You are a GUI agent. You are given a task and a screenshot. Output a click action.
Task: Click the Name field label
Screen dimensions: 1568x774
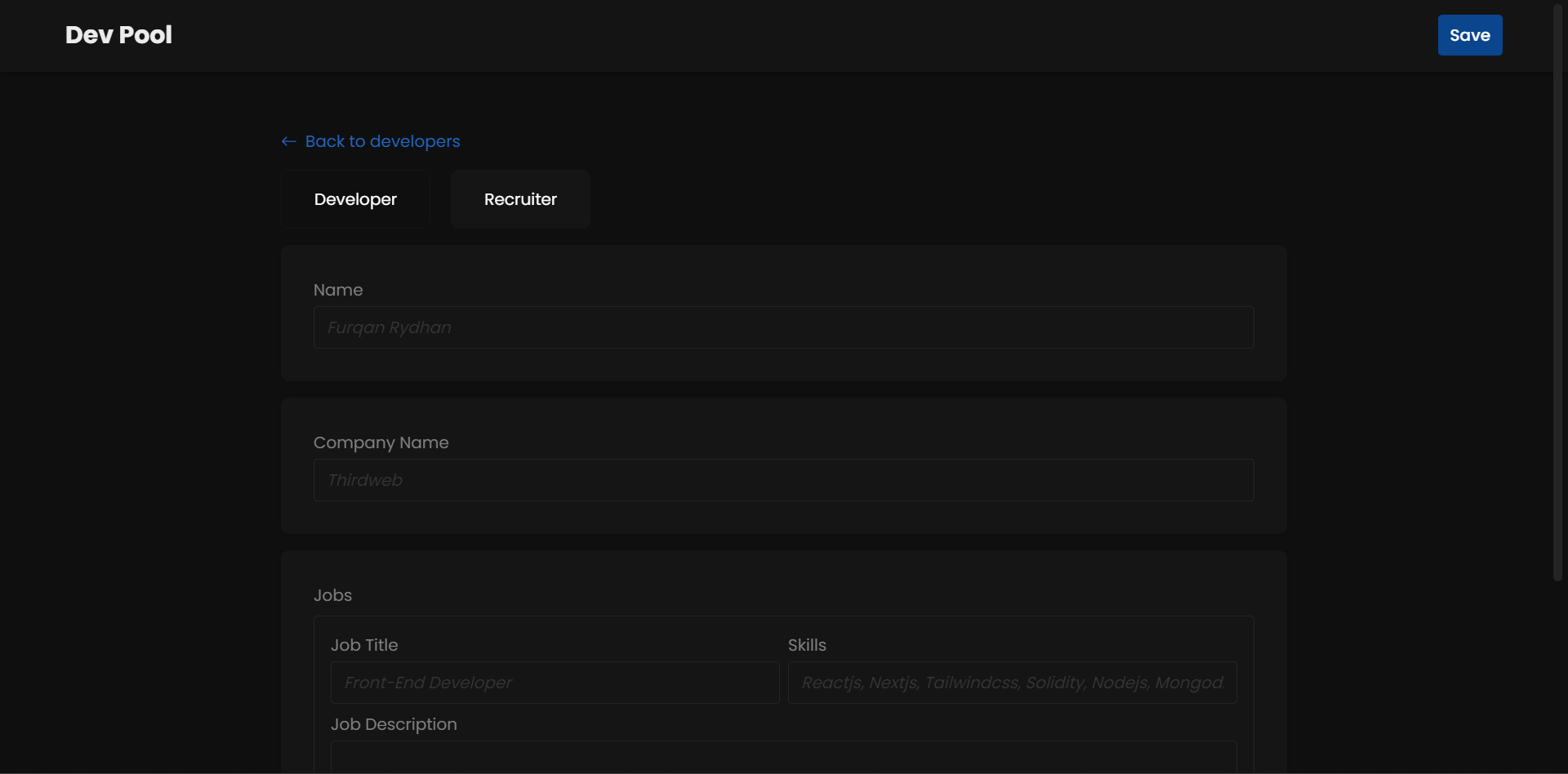click(338, 290)
